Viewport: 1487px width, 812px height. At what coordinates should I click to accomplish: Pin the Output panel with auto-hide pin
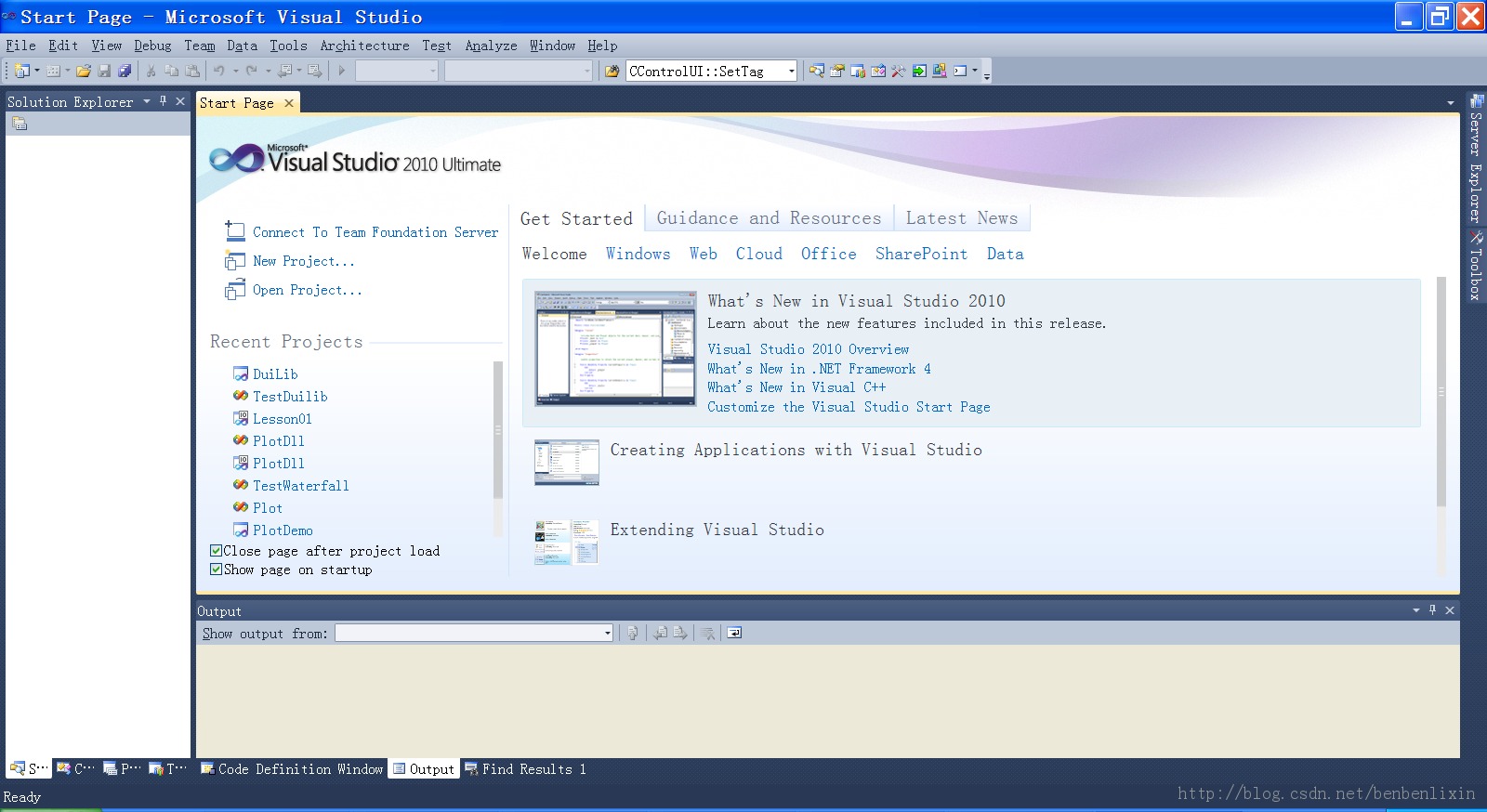click(1433, 610)
